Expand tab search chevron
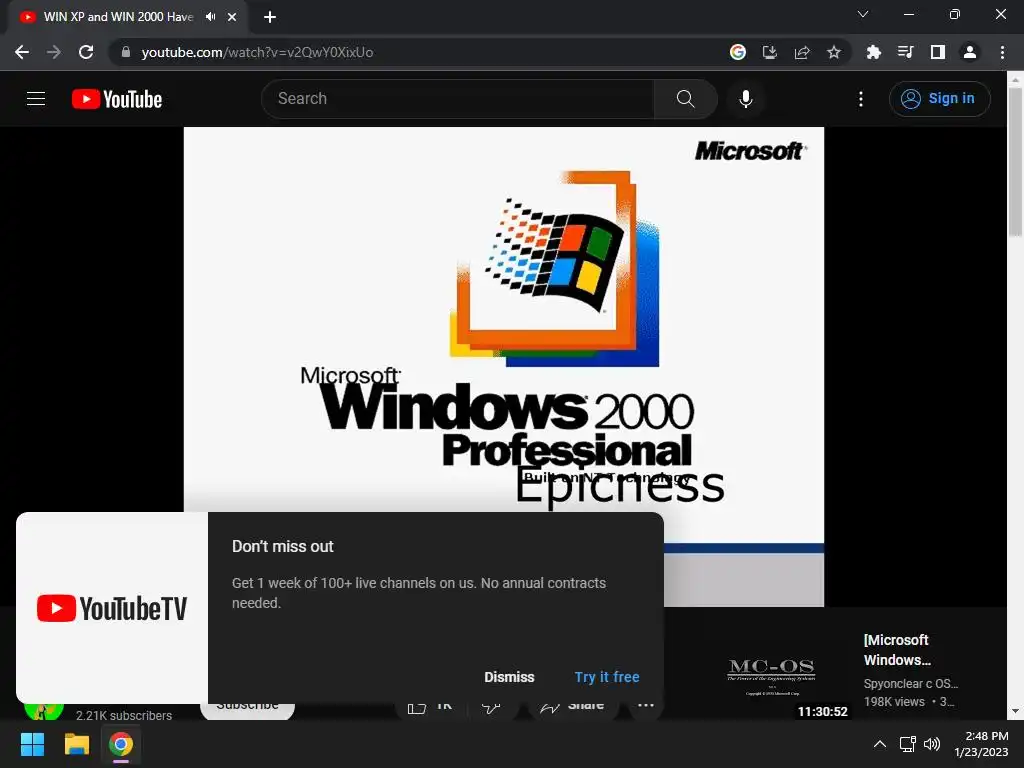The height and width of the screenshot is (768, 1024). pos(863,14)
